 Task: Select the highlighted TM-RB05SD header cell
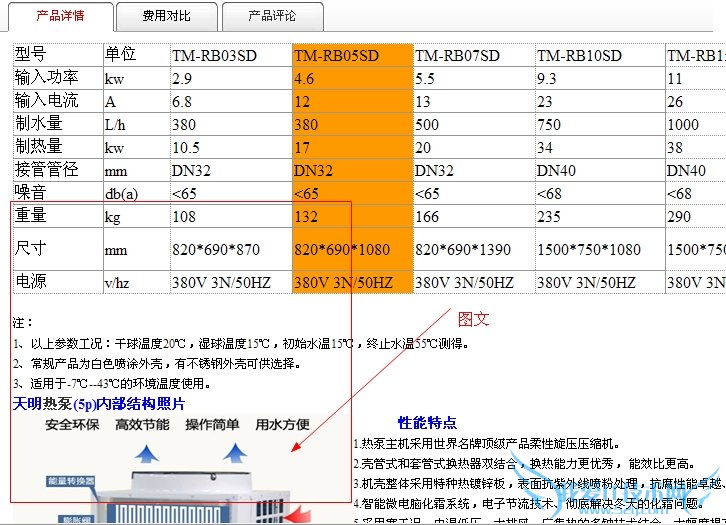click(x=352, y=55)
